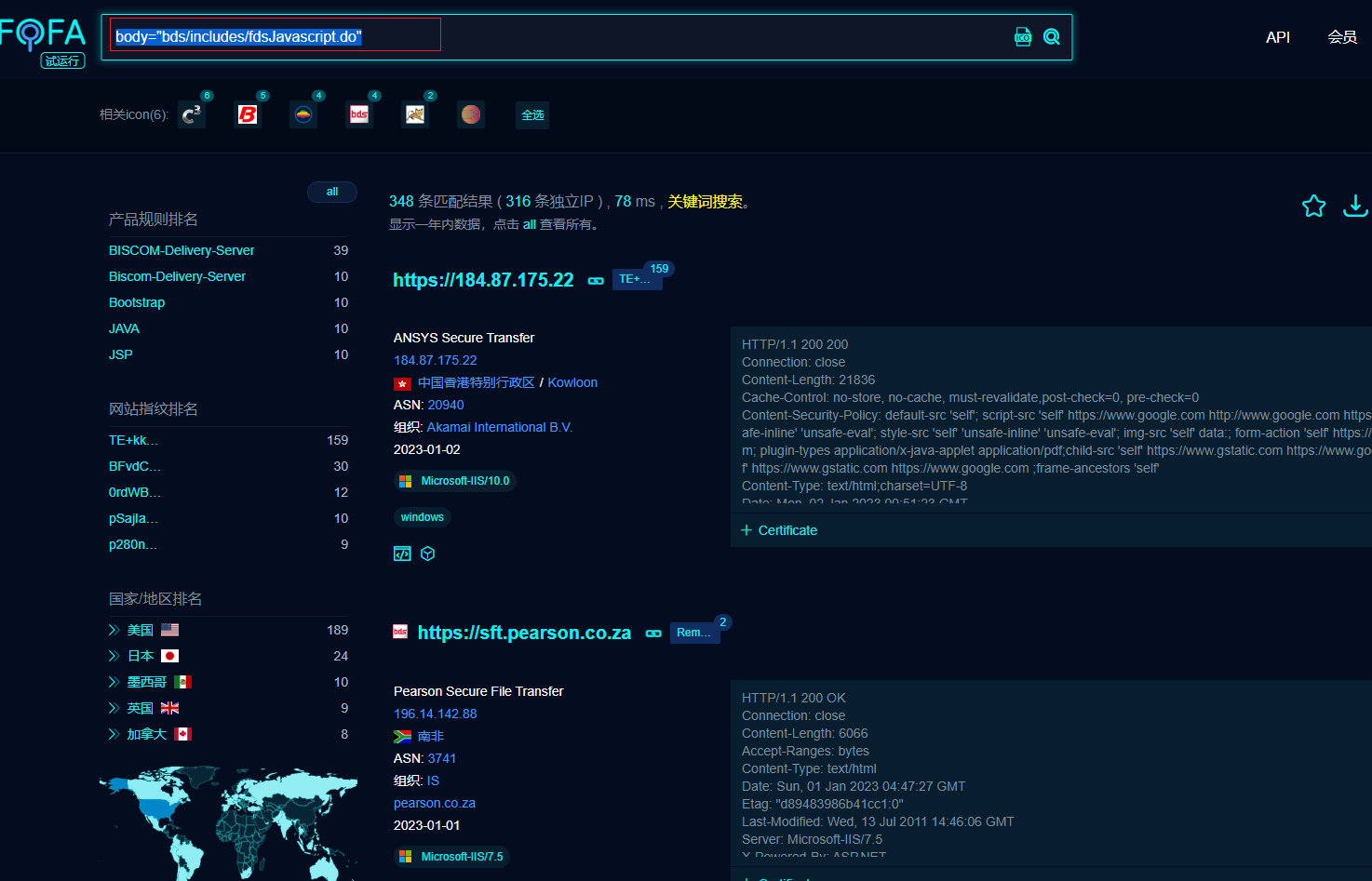Click the bds favicon beside sft.pearson.co.za
The height and width of the screenshot is (881, 1372).
pyautogui.click(x=400, y=632)
